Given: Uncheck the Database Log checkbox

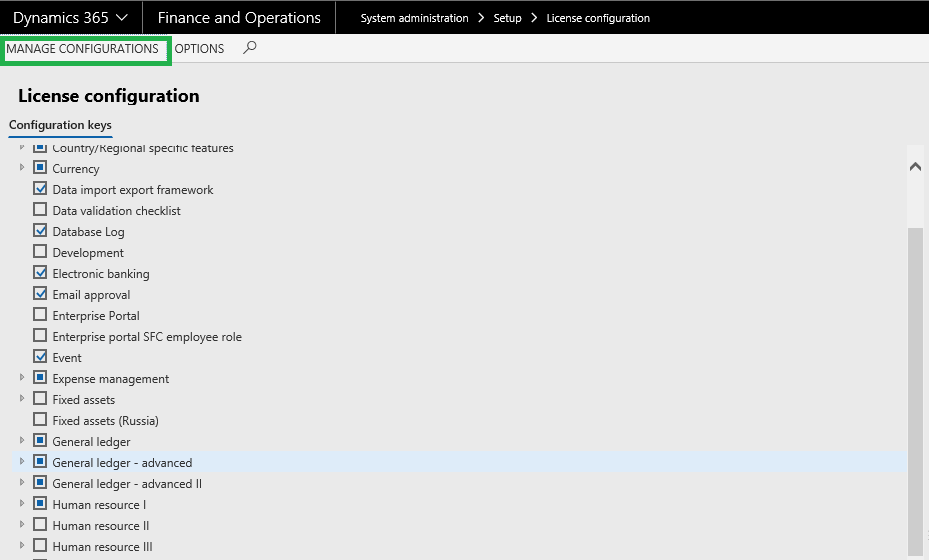Looking at the screenshot, I should point(40,231).
